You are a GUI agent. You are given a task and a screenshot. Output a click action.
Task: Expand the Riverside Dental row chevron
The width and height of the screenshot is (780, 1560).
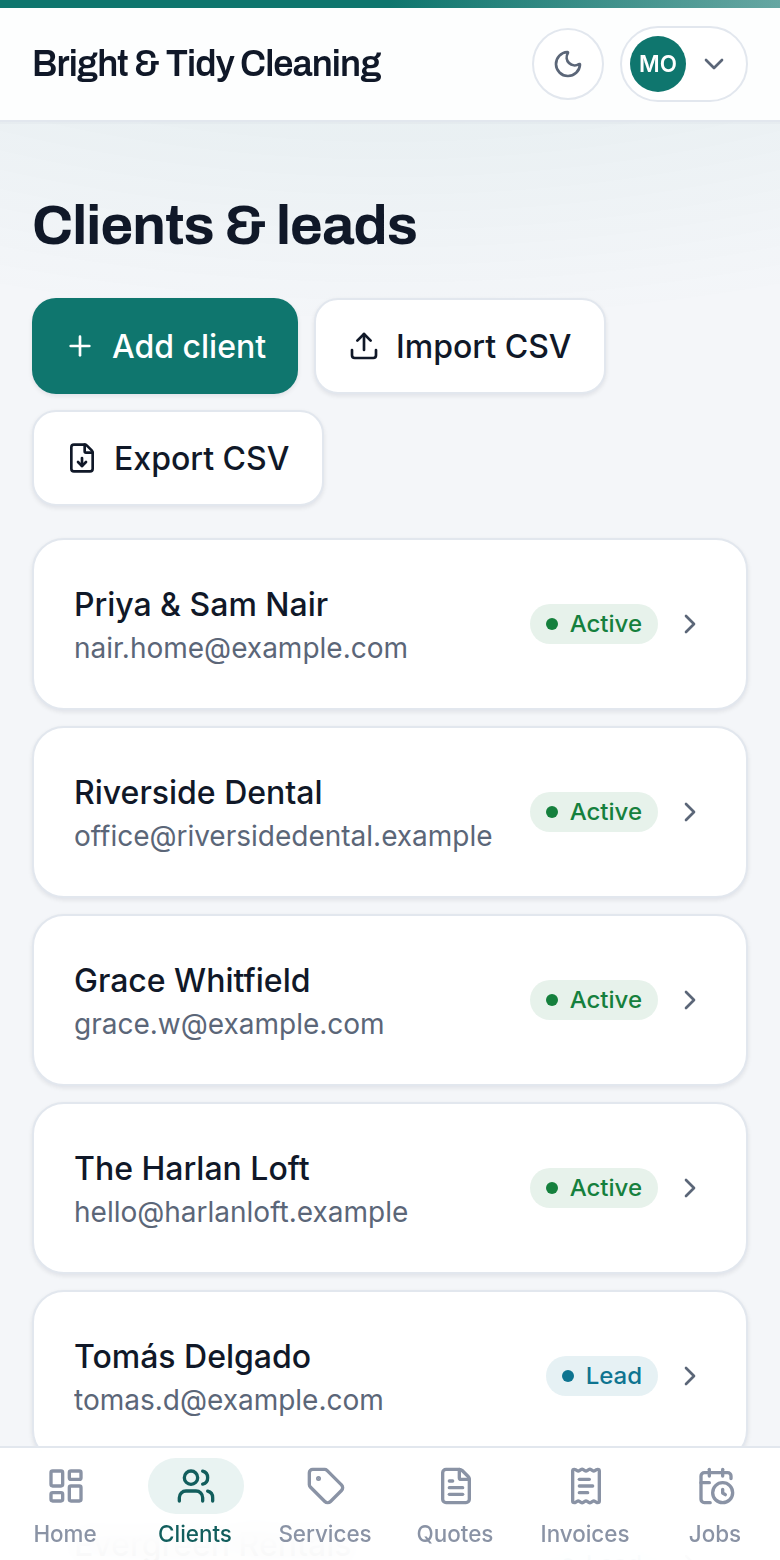[x=689, y=812]
